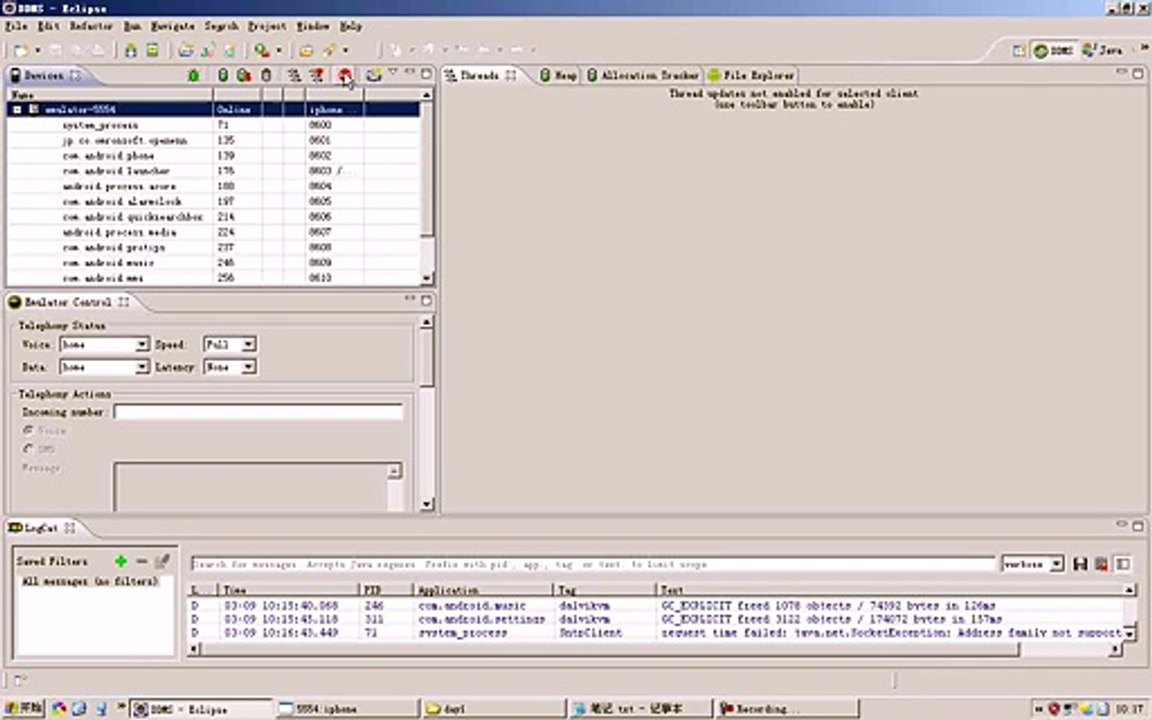Select the DDMS perspective button
The image size is (1152, 720).
click(x=1054, y=50)
